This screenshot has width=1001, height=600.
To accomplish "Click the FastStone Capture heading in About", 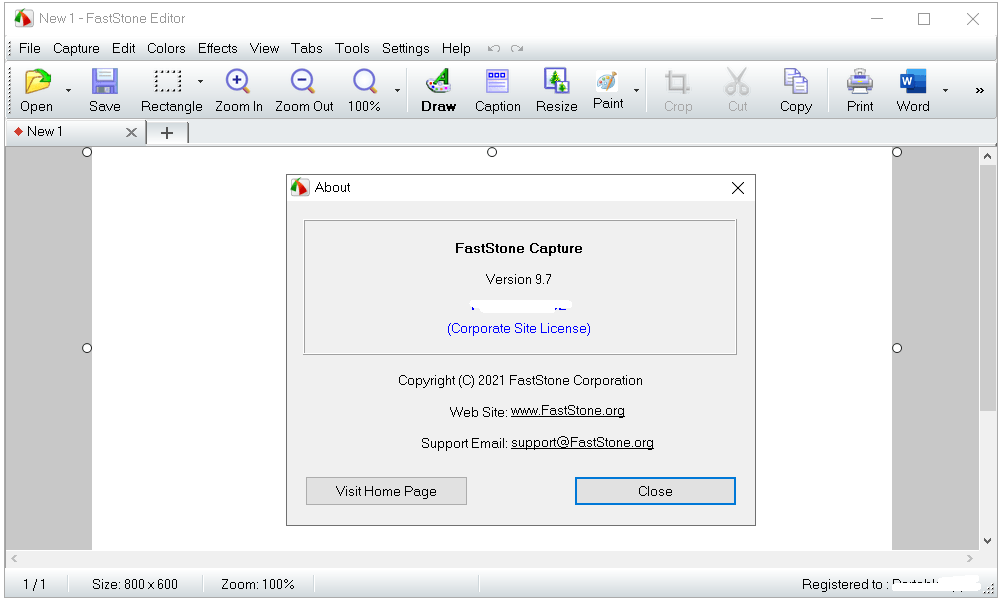I will coord(518,248).
